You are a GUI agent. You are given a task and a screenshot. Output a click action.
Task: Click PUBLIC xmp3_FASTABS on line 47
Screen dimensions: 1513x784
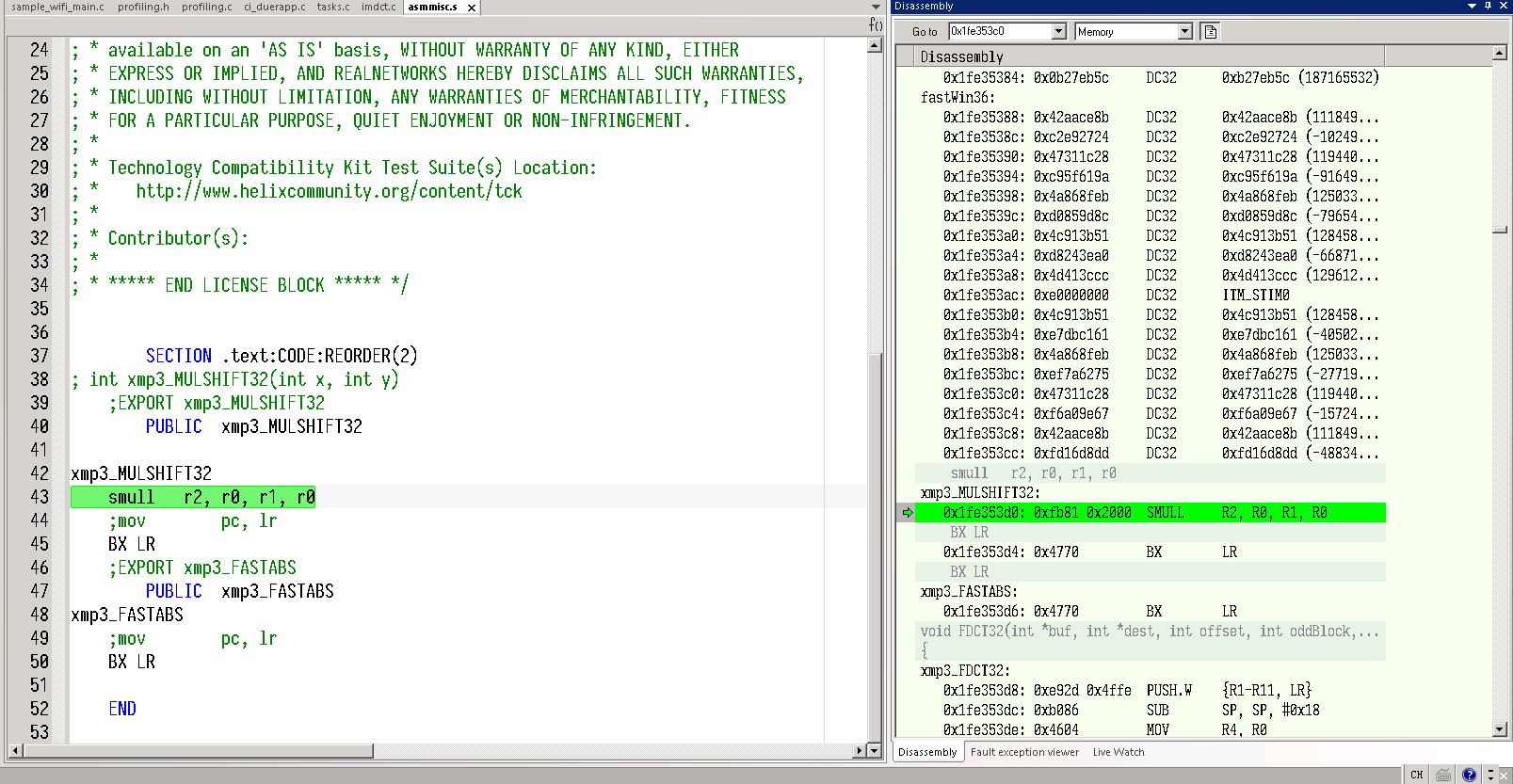pyautogui.click(x=239, y=591)
